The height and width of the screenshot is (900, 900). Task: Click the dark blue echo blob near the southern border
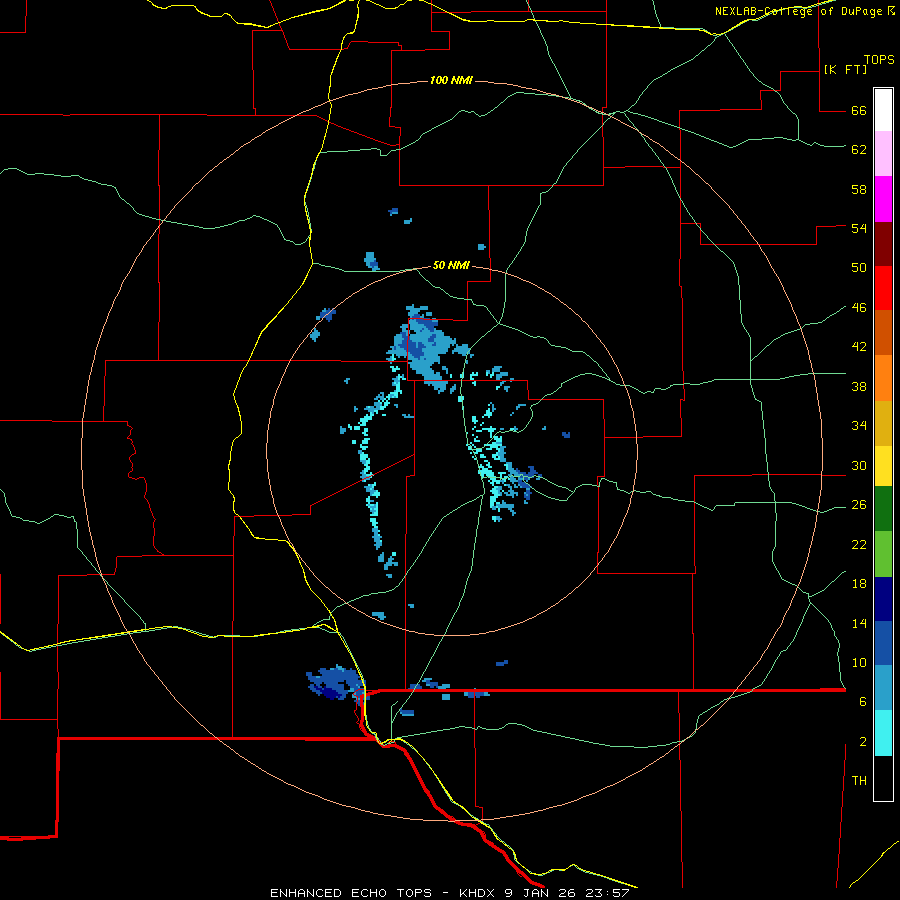pos(335,682)
